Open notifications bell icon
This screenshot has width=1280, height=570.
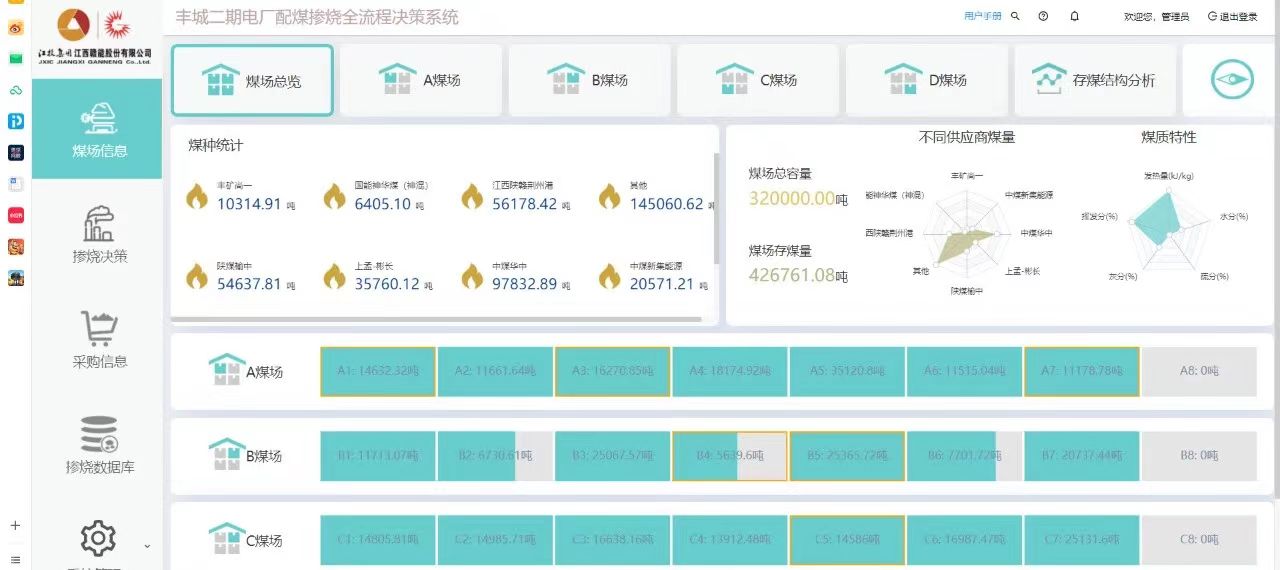click(1074, 17)
